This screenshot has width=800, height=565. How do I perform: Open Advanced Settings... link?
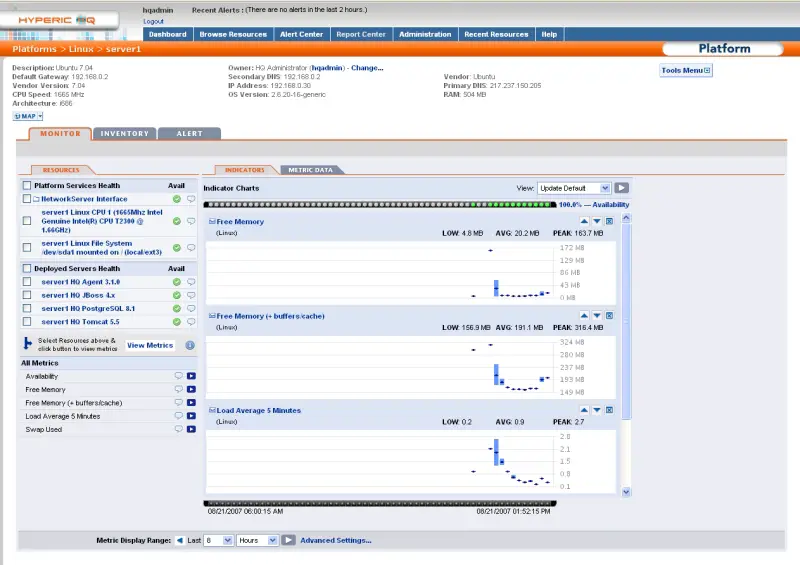point(336,540)
